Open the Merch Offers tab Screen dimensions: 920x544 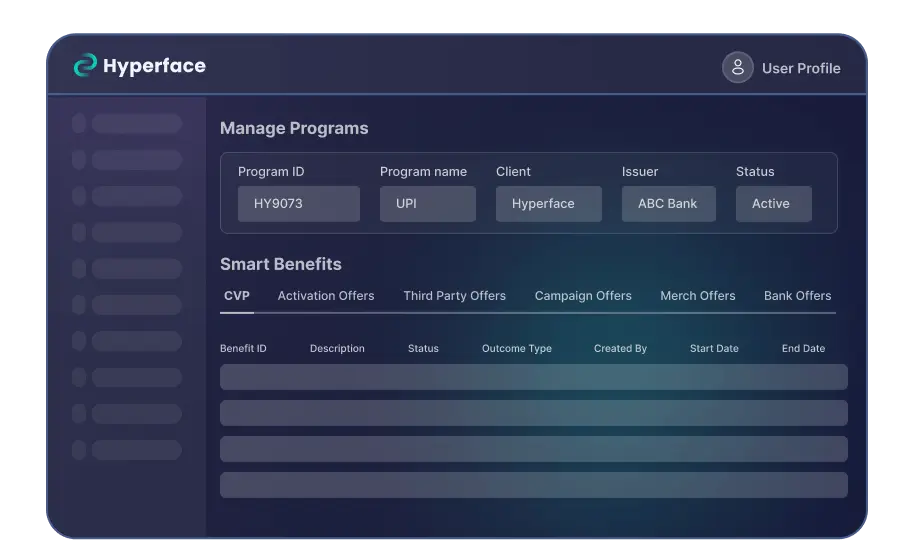click(x=697, y=296)
